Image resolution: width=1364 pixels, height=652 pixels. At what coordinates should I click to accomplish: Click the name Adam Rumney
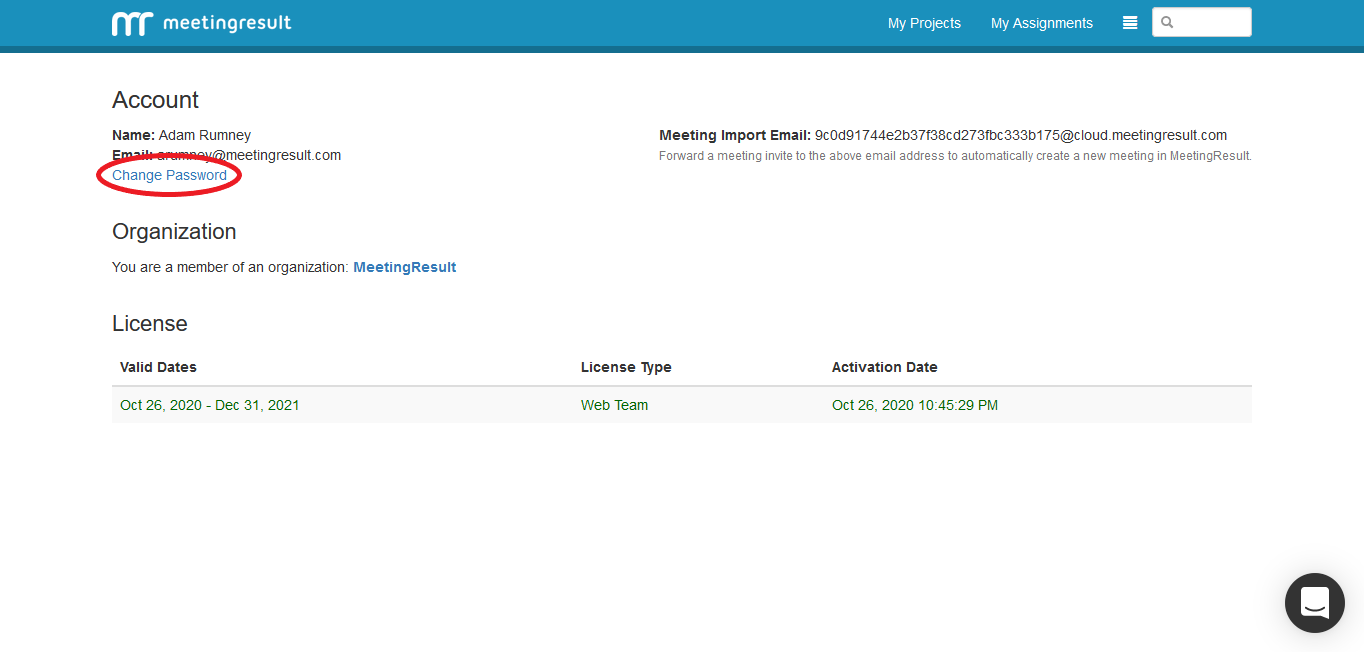204,135
